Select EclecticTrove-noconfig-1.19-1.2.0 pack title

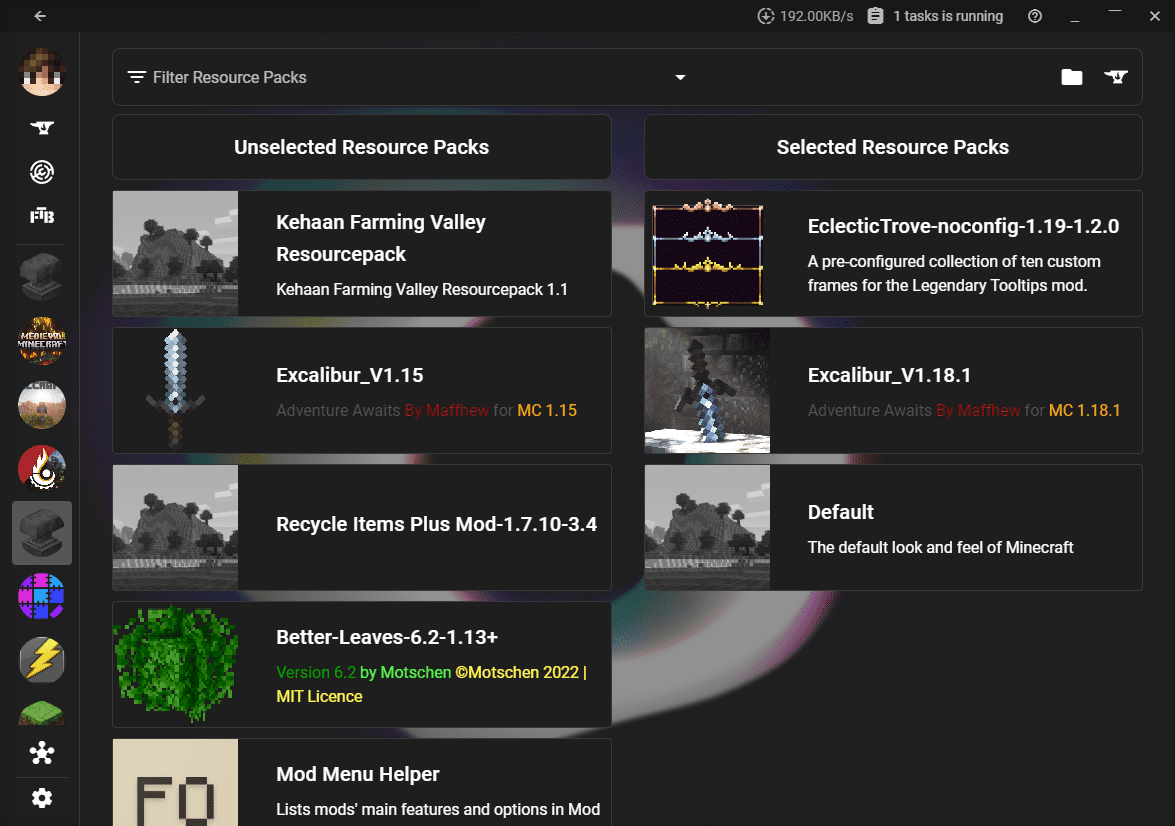point(963,226)
